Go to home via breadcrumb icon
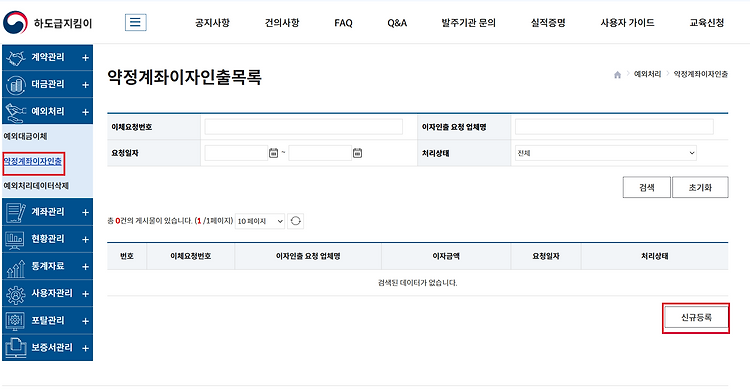The height and width of the screenshot is (390, 750). pyautogui.click(x=618, y=75)
